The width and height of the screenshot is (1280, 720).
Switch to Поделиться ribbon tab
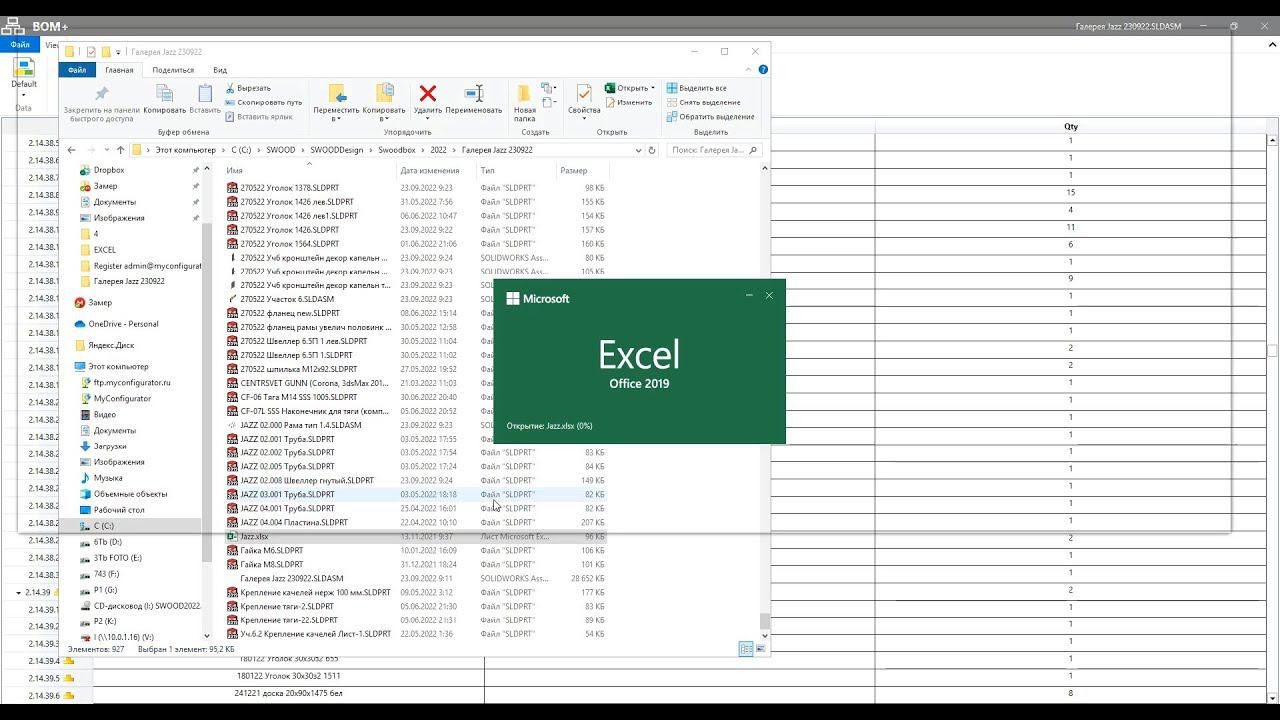[173, 70]
